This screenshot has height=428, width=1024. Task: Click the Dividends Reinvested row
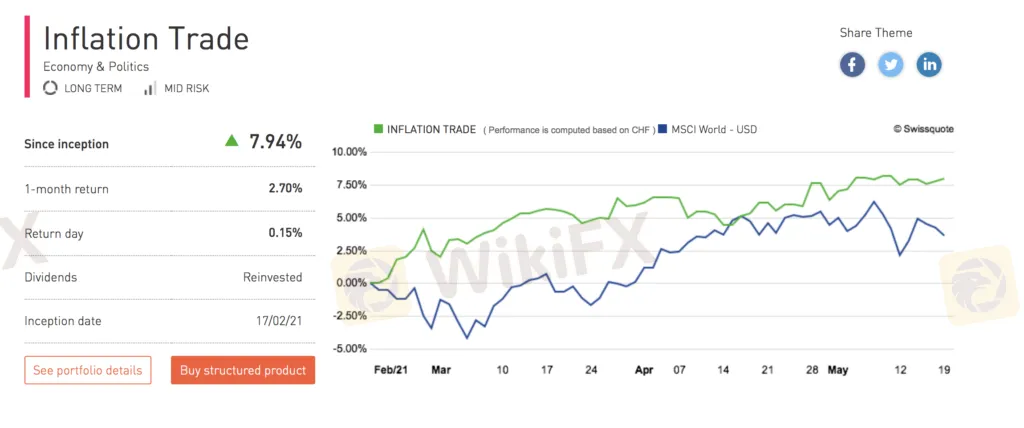(x=163, y=277)
